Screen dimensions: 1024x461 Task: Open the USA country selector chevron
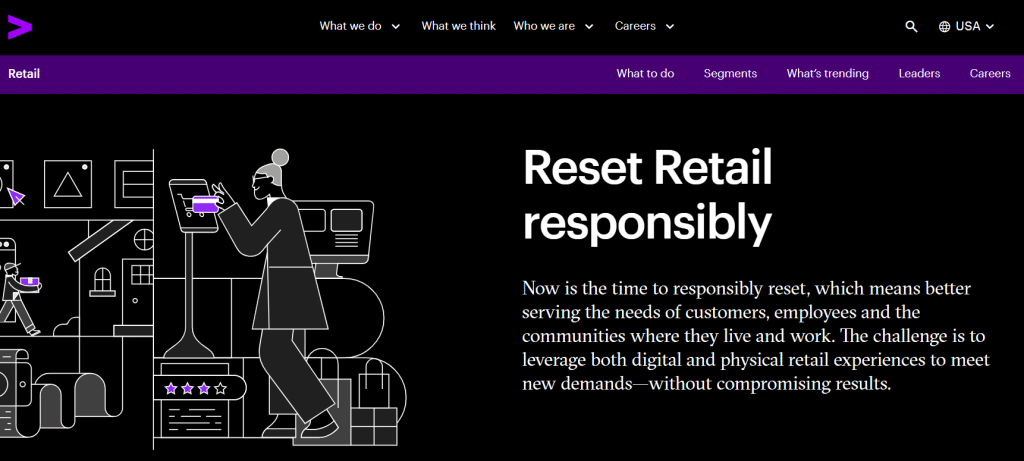click(989, 27)
